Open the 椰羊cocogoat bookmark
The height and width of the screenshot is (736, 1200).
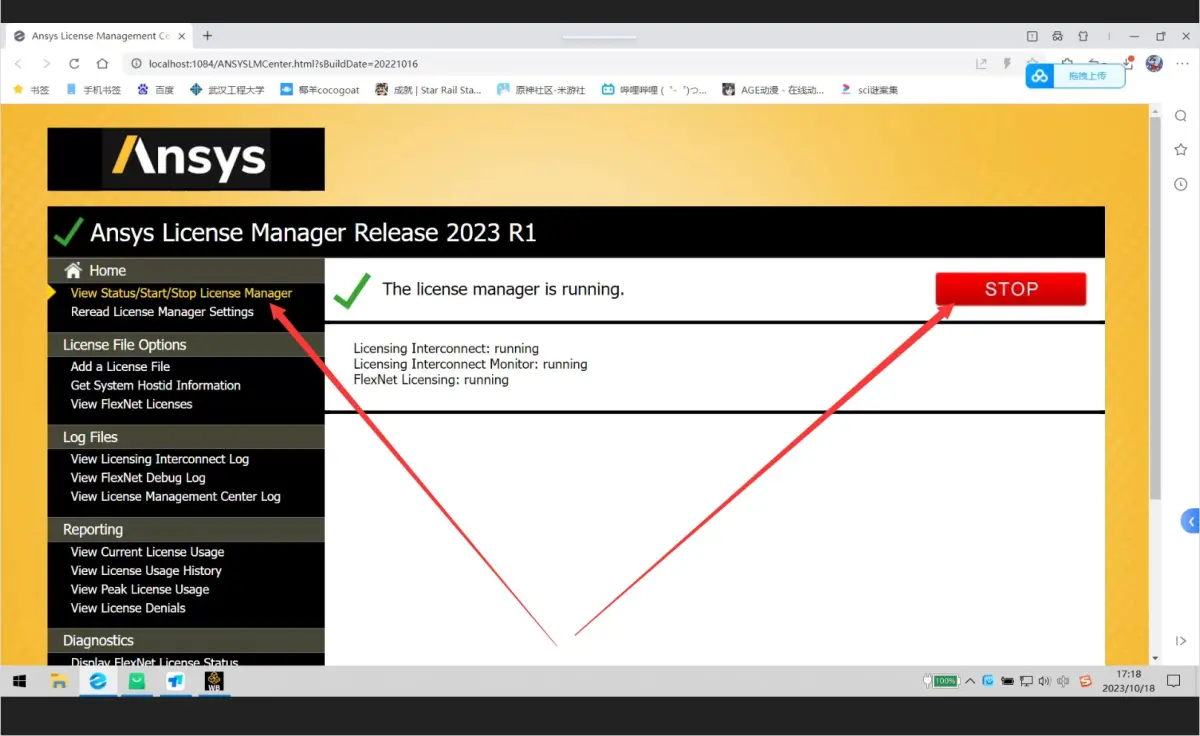(320, 90)
